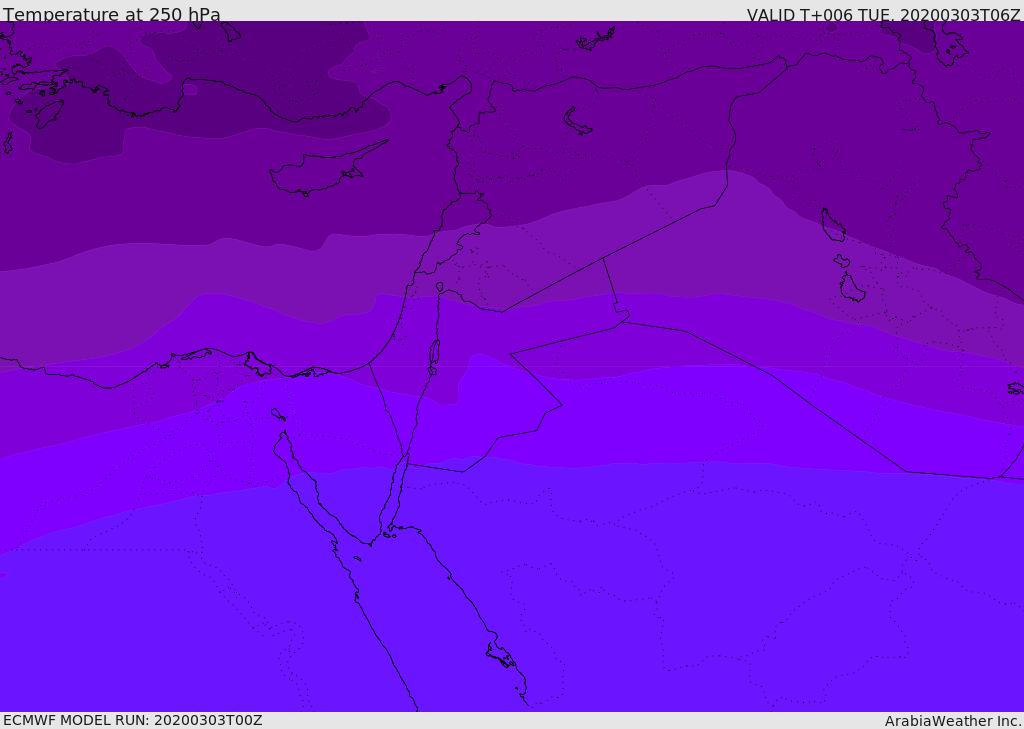The width and height of the screenshot is (1024, 729).
Task: Click the 'Temperature at 250 hPa' title text
Action: tap(112, 14)
